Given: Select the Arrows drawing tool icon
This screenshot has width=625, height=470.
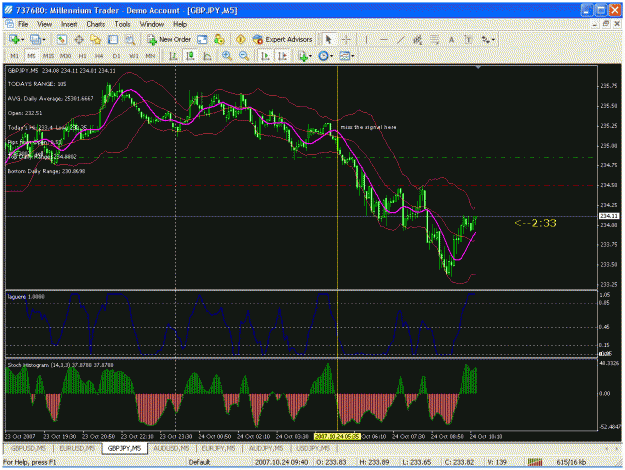Looking at the screenshot, I should tap(485, 39).
